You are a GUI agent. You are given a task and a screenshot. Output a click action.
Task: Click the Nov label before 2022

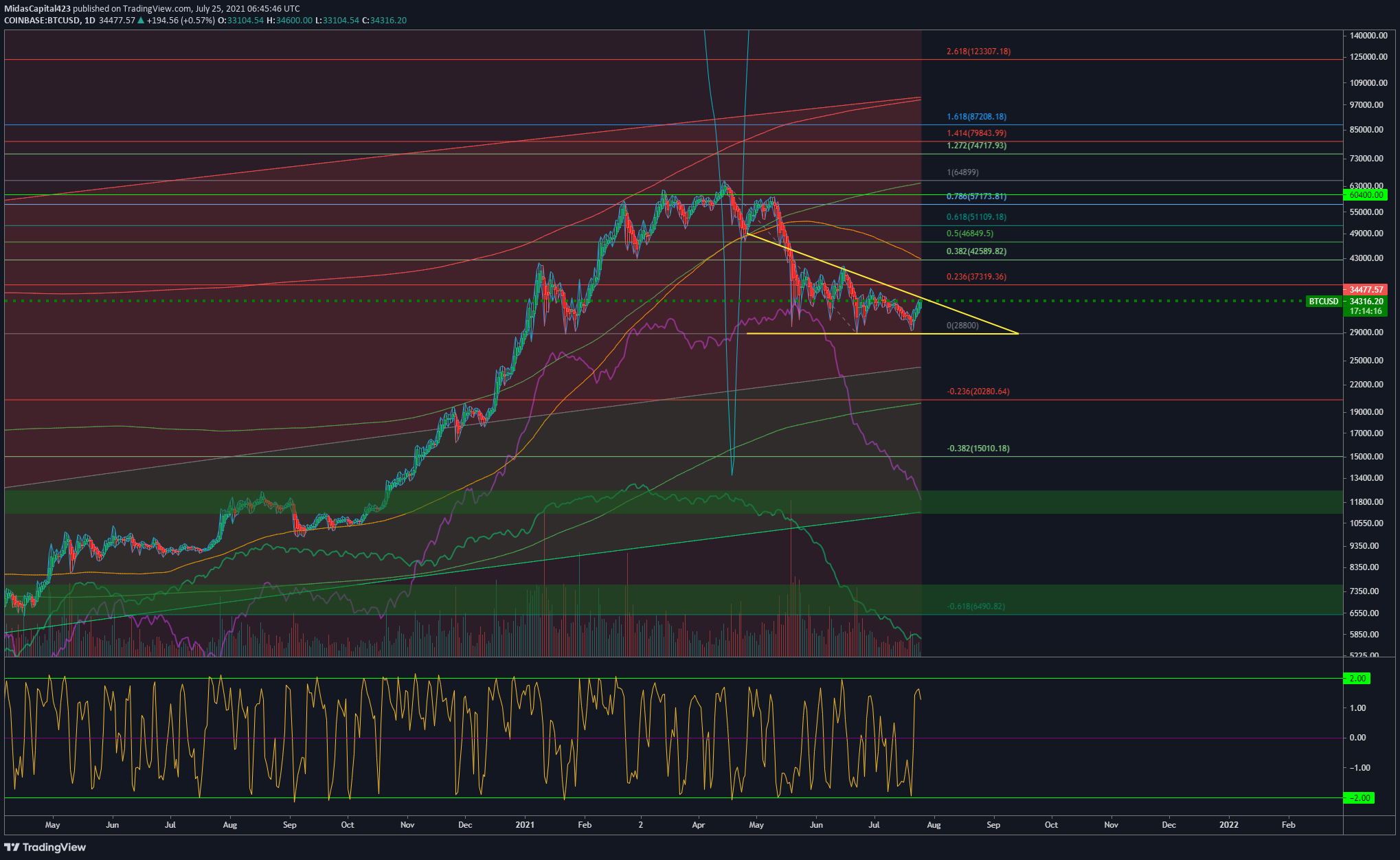(x=1111, y=825)
